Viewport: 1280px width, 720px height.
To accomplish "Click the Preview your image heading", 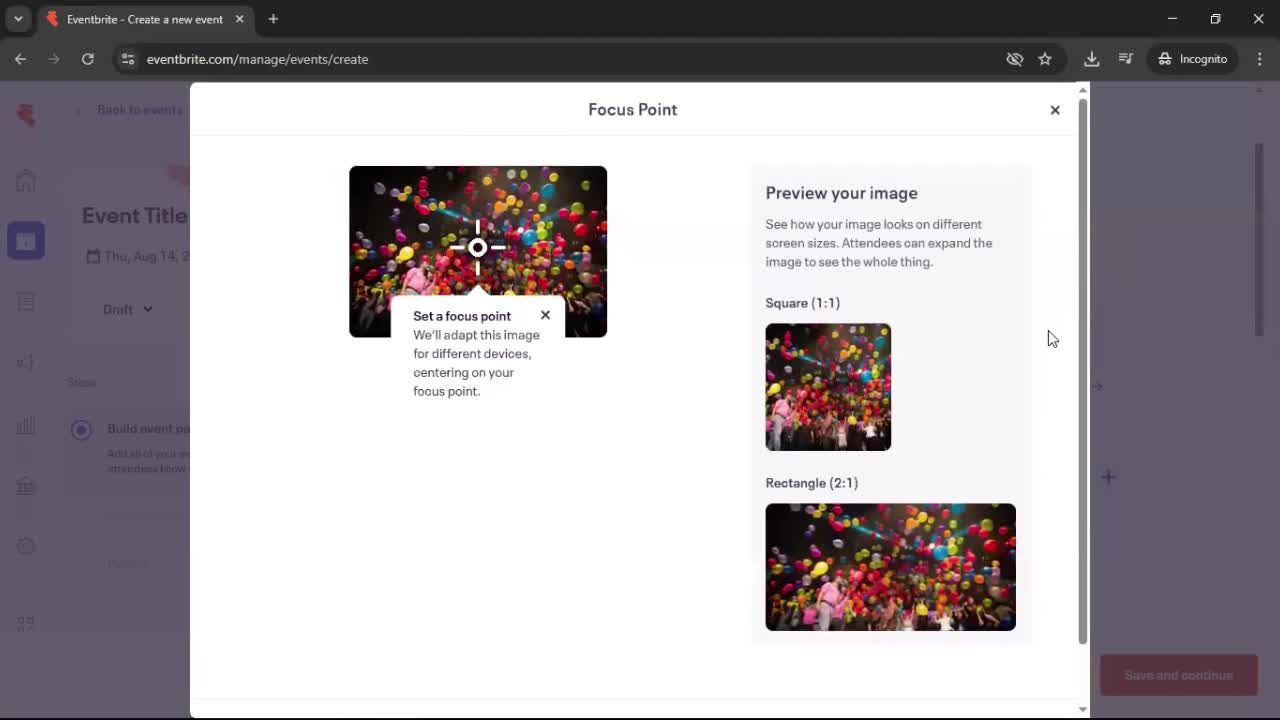I will pyautogui.click(x=841, y=193).
